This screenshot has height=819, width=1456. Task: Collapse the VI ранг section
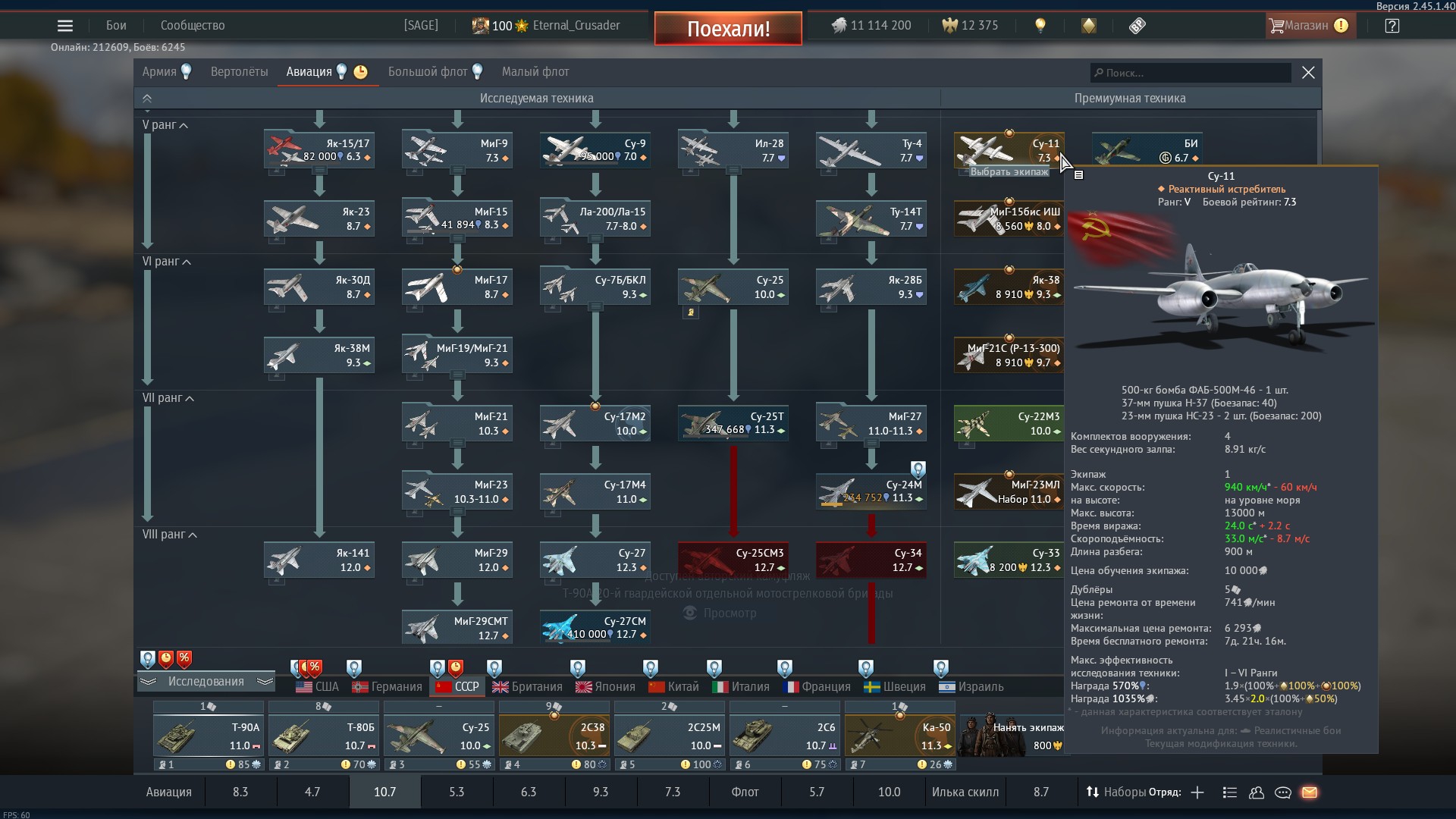pyautogui.click(x=167, y=262)
